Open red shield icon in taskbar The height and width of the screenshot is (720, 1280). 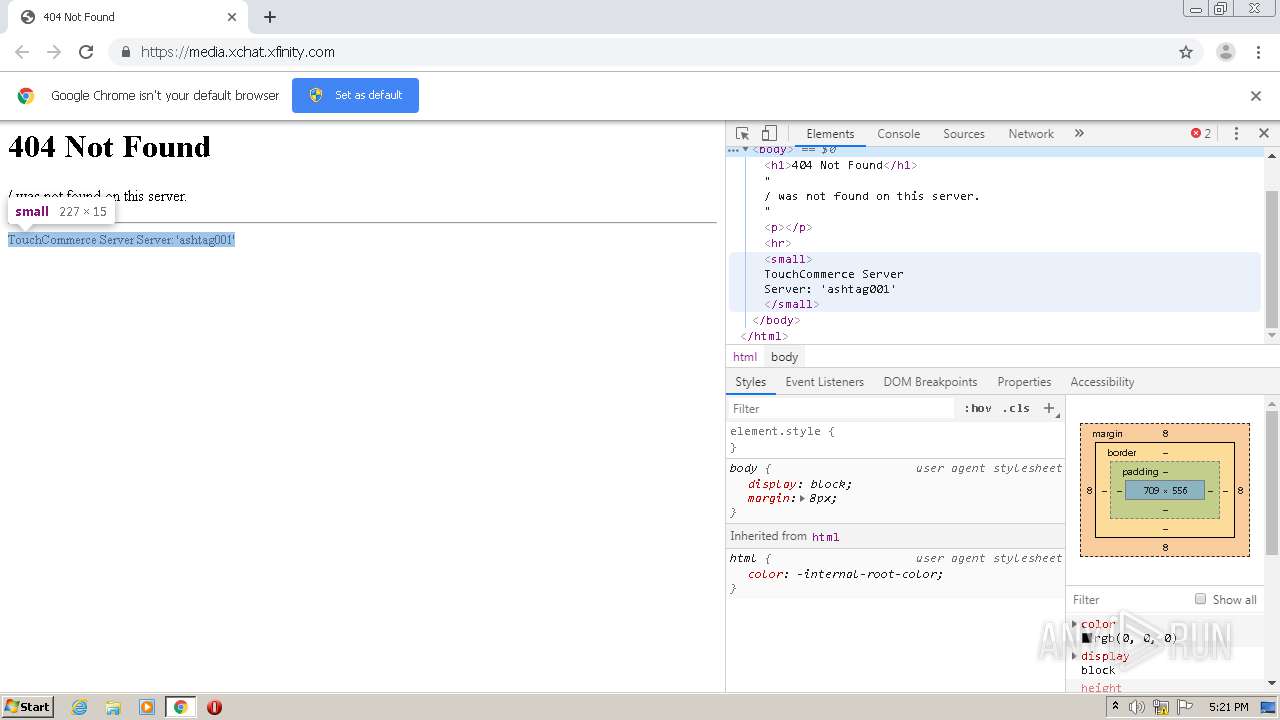pos(214,707)
